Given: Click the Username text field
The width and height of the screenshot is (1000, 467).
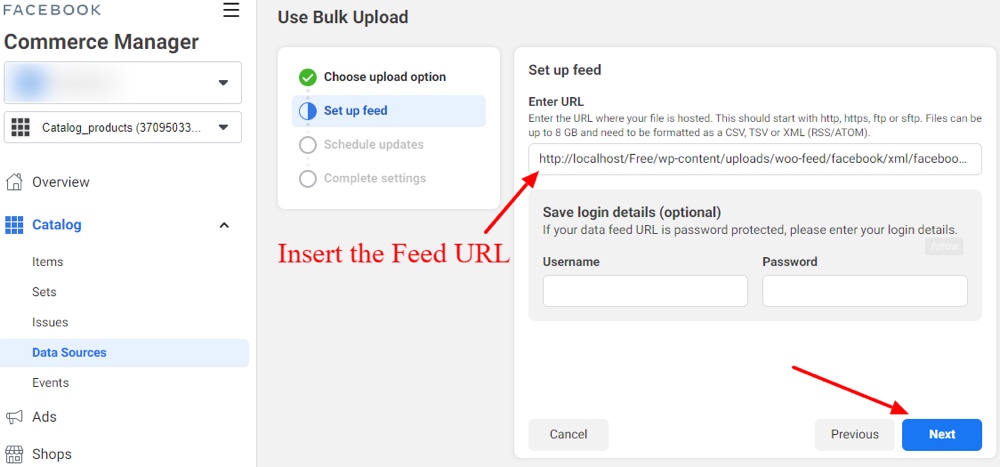Looking at the screenshot, I should (x=645, y=291).
